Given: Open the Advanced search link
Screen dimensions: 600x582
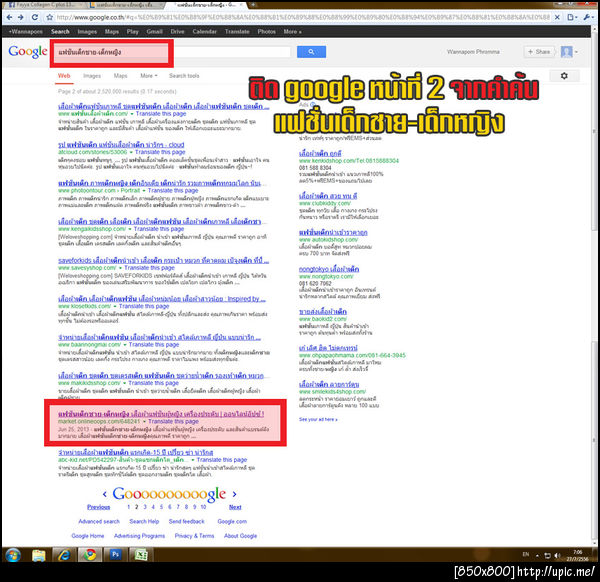Looking at the screenshot, I should tap(99, 522).
